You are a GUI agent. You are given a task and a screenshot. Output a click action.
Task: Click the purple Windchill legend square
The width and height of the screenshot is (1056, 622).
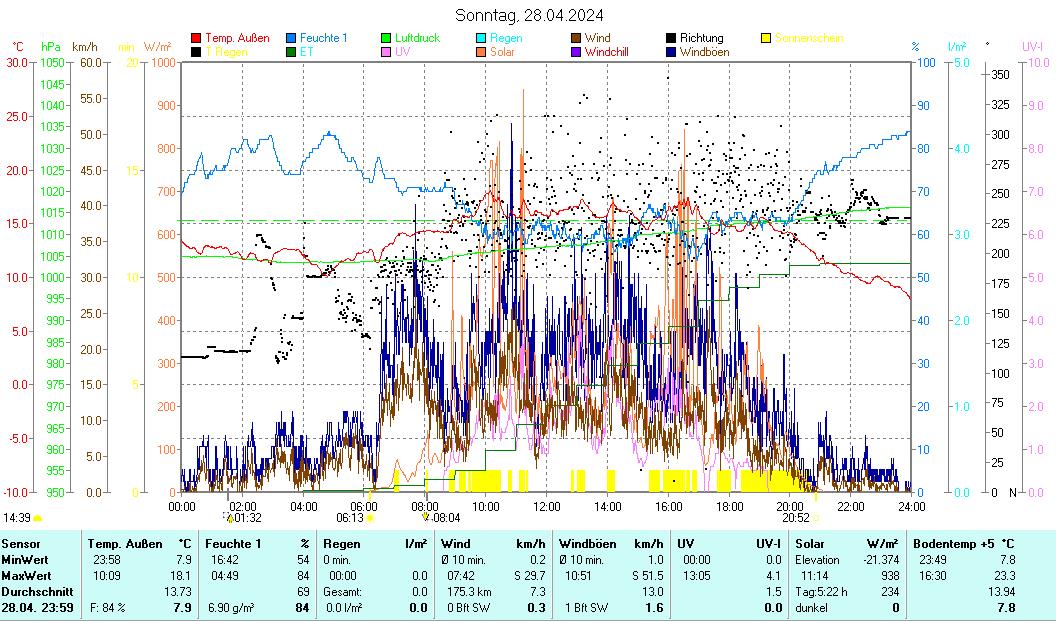pyautogui.click(x=576, y=52)
